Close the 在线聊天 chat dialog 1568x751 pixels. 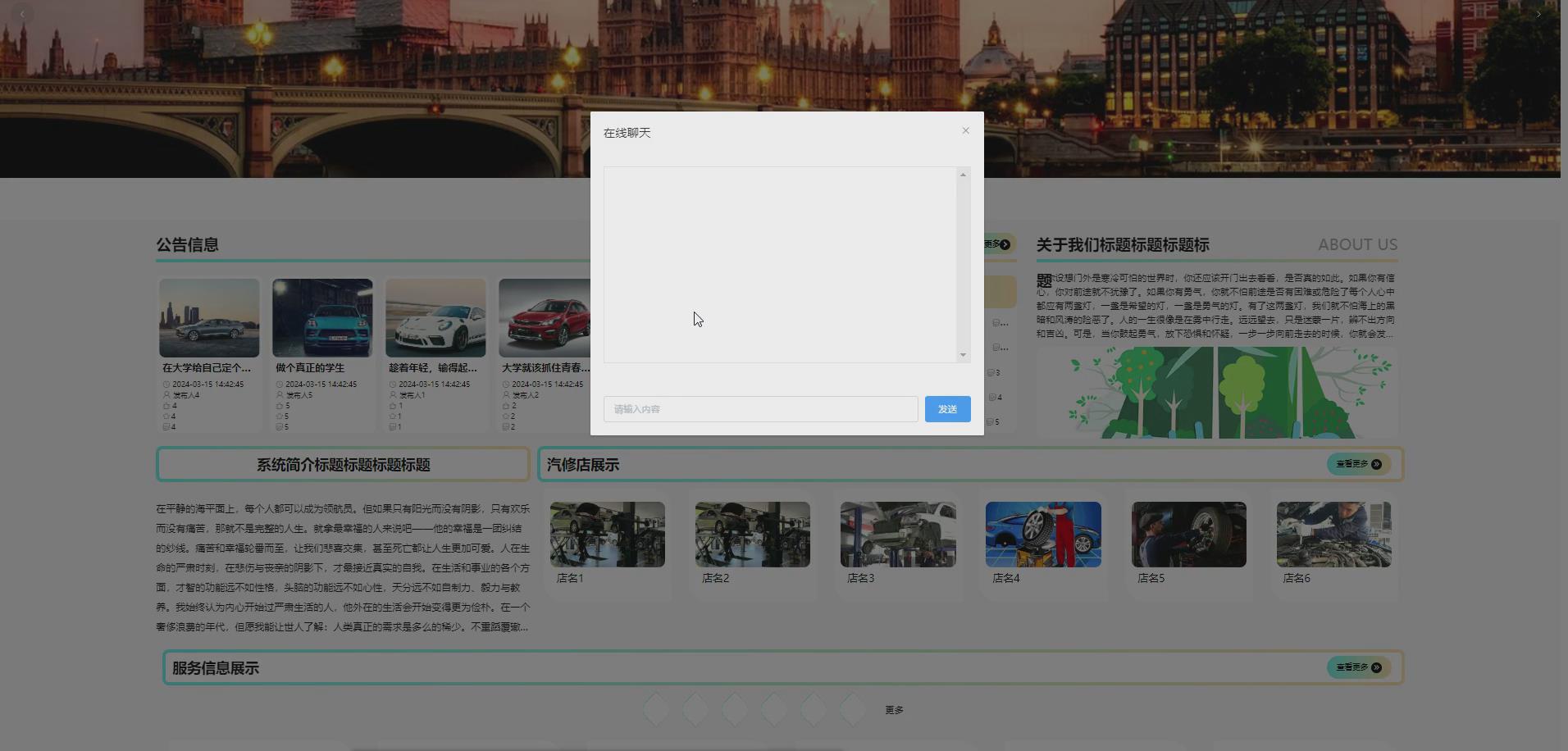tap(965, 130)
